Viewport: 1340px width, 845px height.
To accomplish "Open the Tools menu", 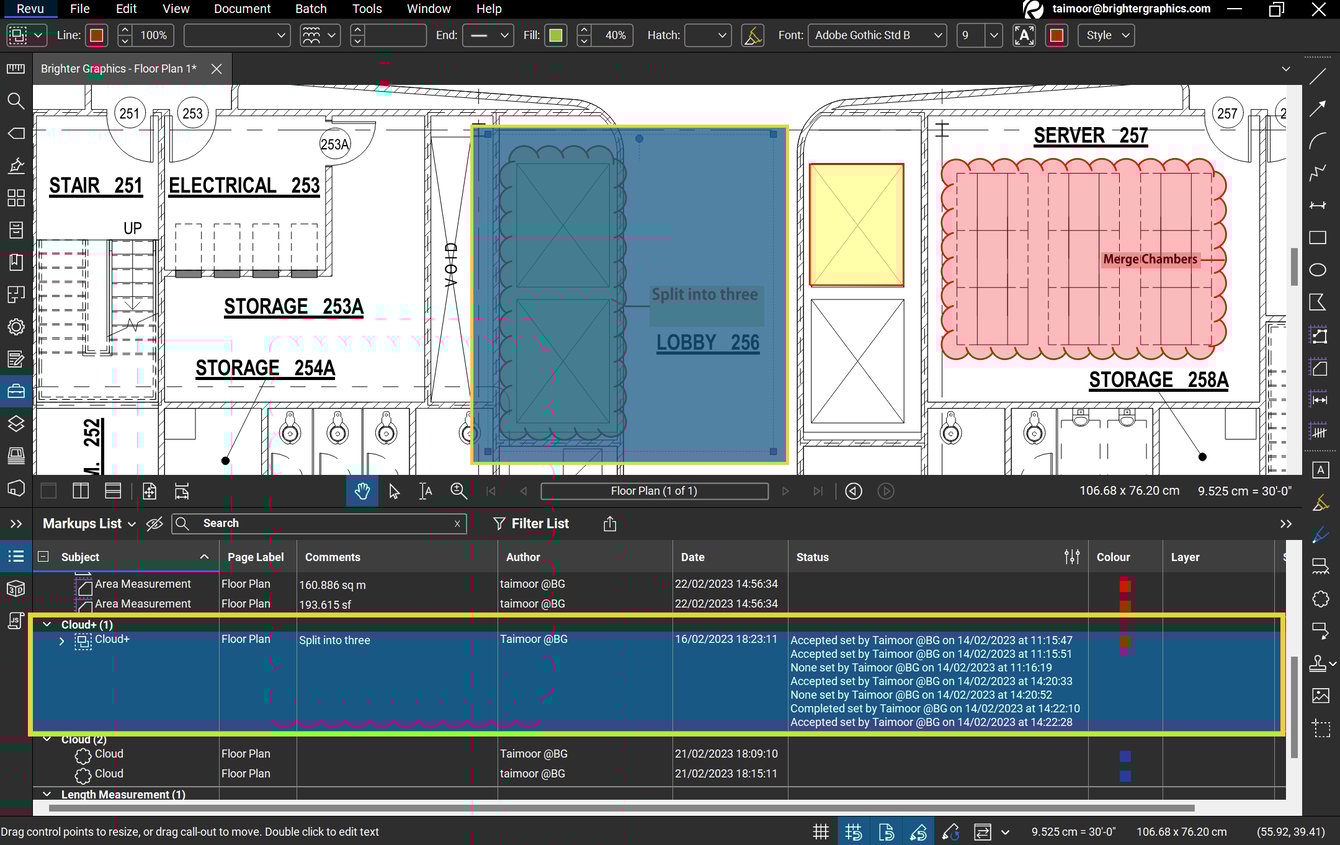I will (366, 9).
